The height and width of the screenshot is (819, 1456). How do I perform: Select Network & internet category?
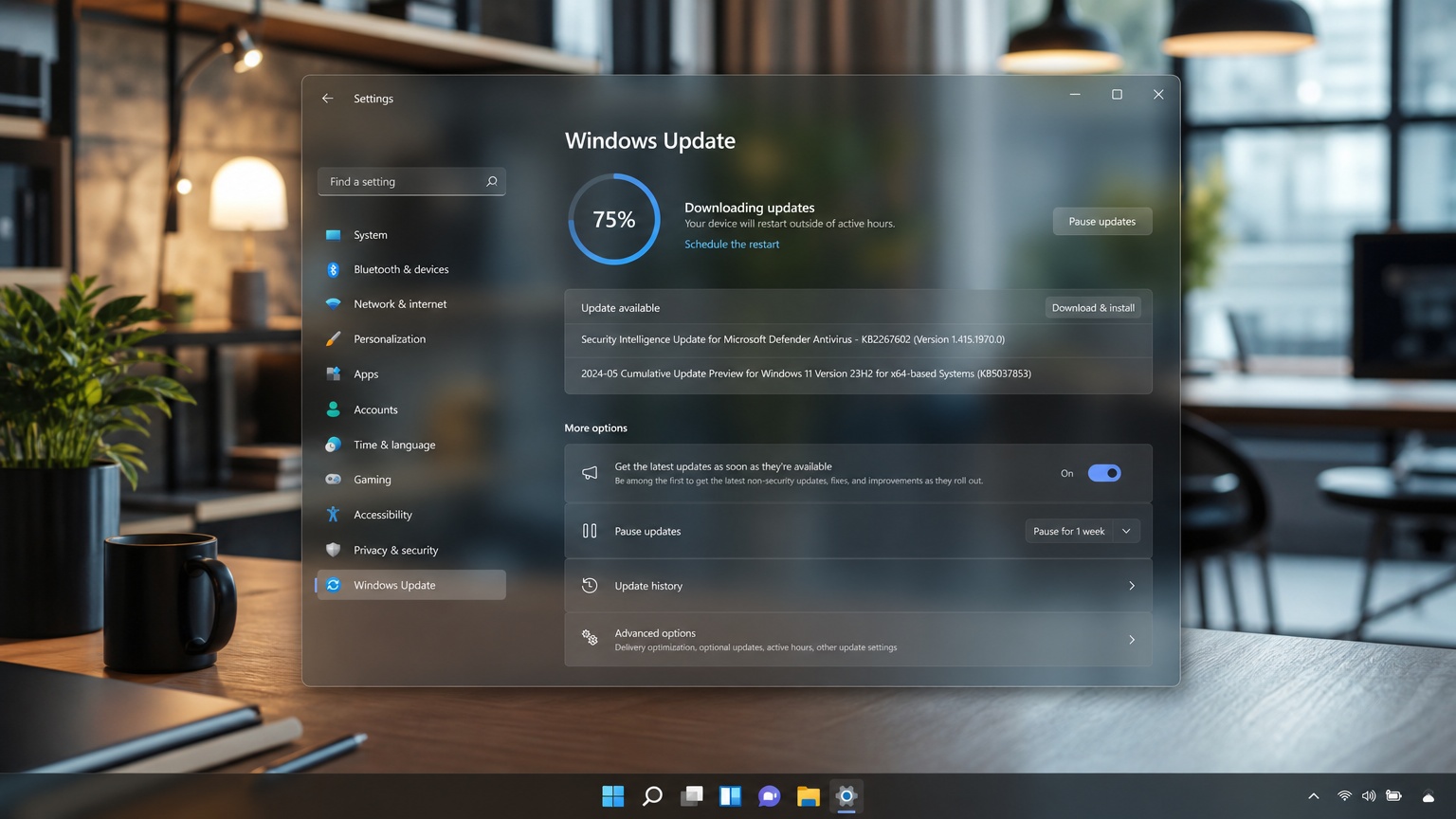click(x=411, y=304)
